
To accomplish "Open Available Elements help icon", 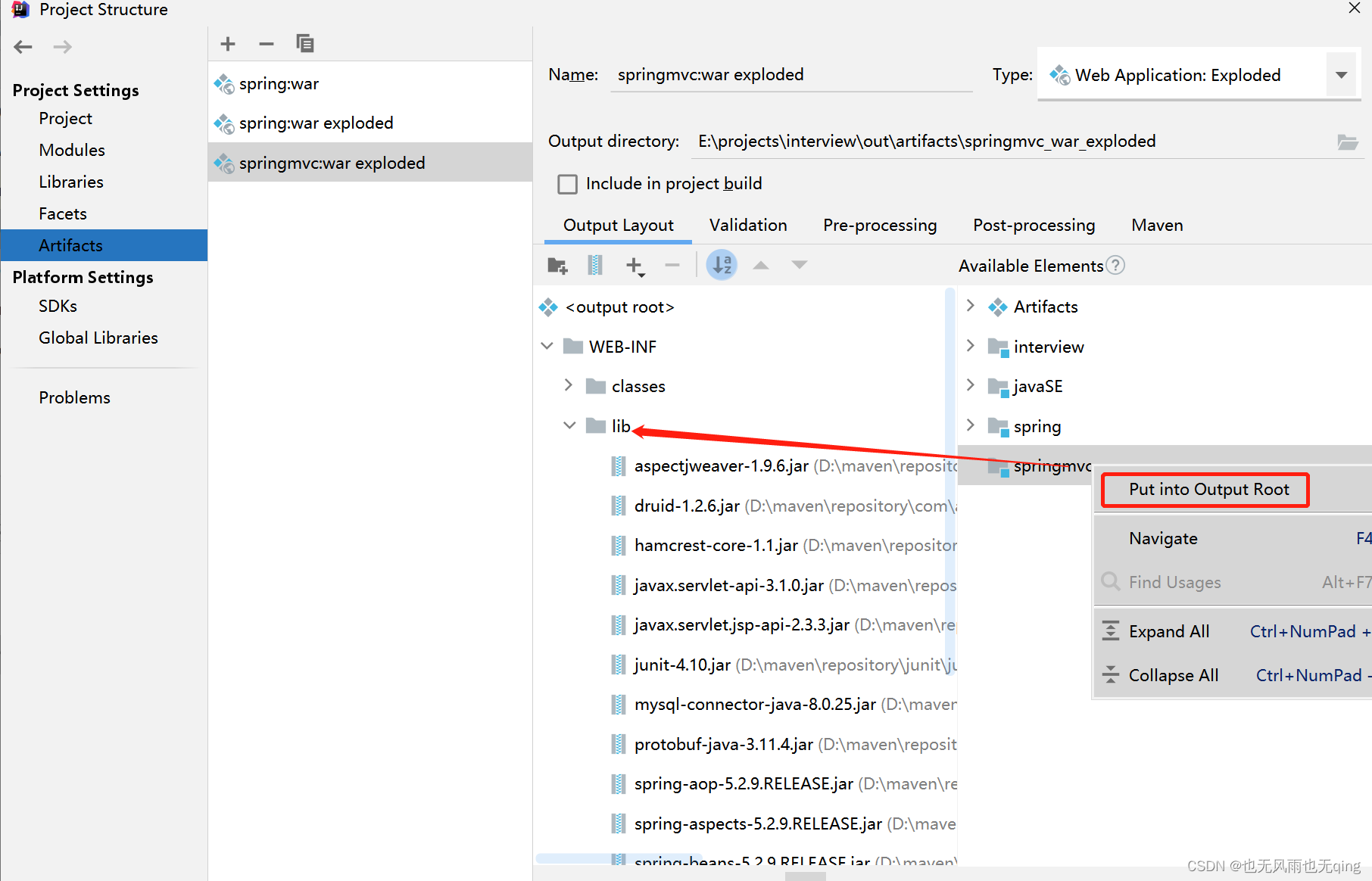I will (1115, 266).
